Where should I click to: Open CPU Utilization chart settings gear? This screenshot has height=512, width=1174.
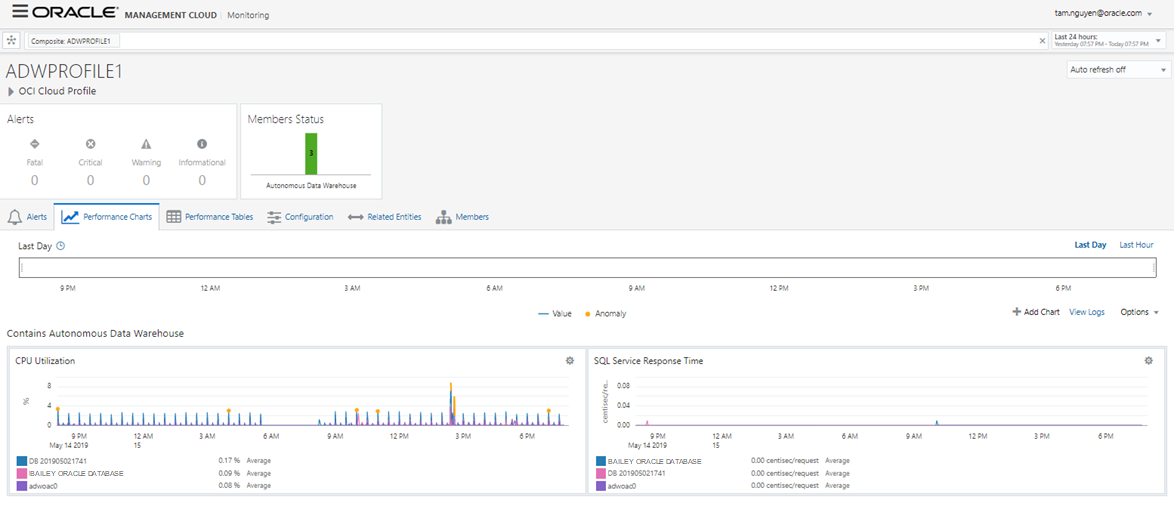570,361
